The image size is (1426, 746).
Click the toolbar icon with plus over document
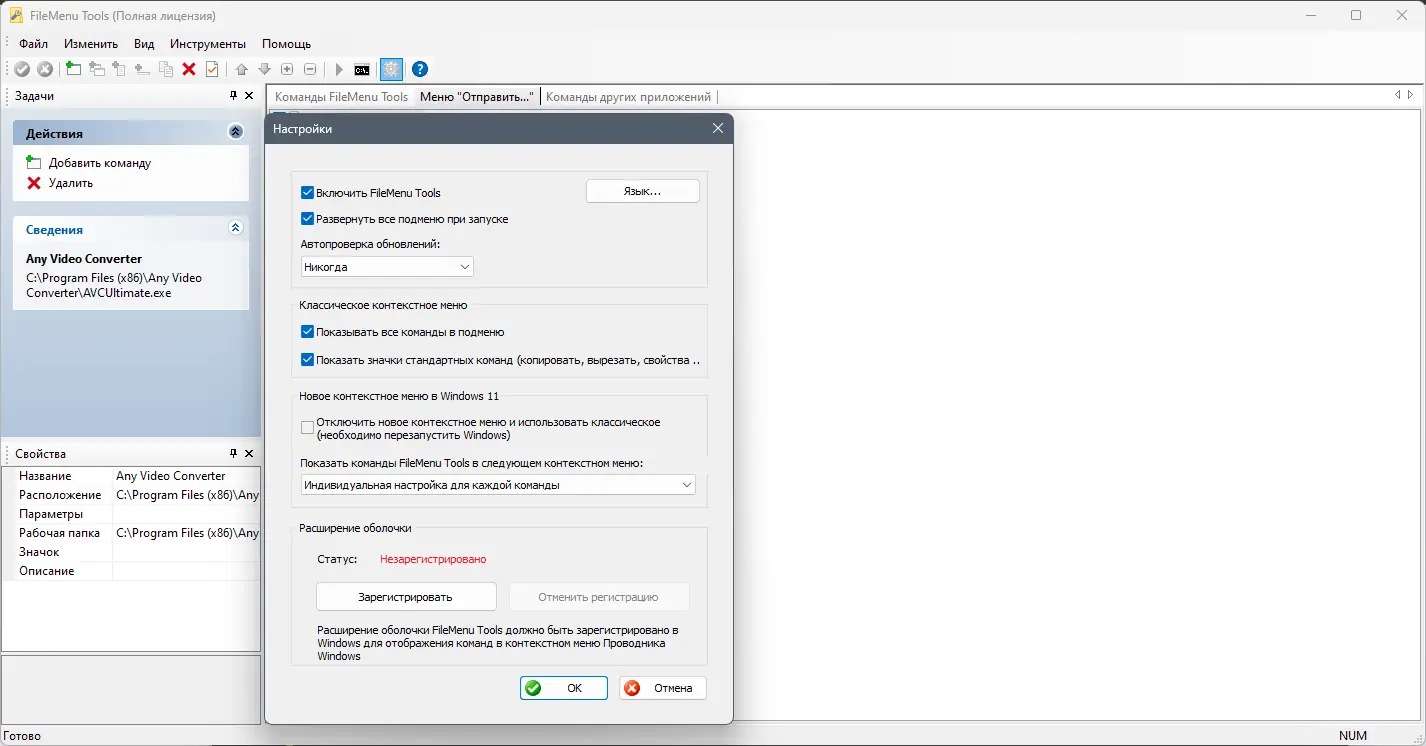tap(119, 69)
